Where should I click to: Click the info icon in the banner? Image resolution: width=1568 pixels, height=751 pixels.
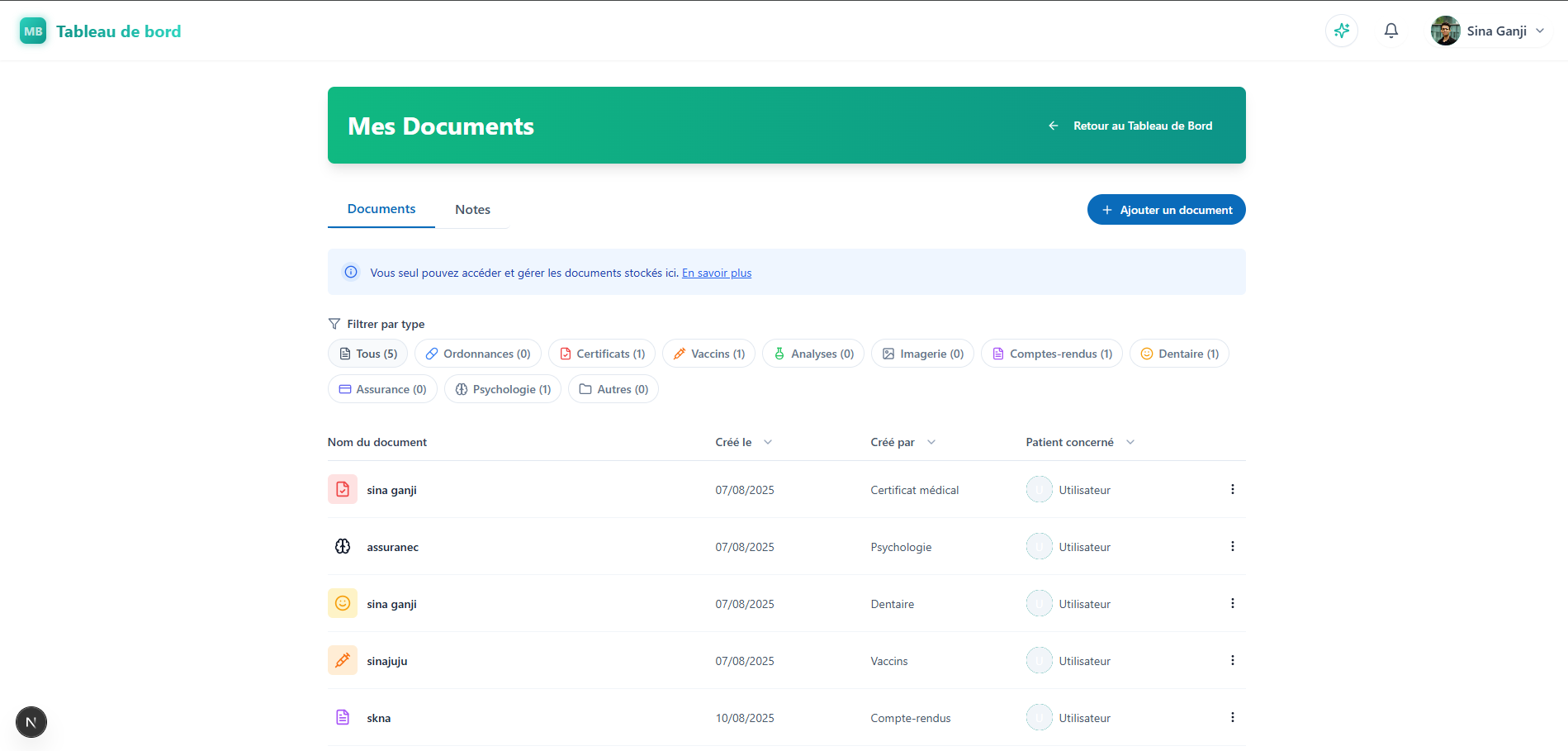[351, 272]
